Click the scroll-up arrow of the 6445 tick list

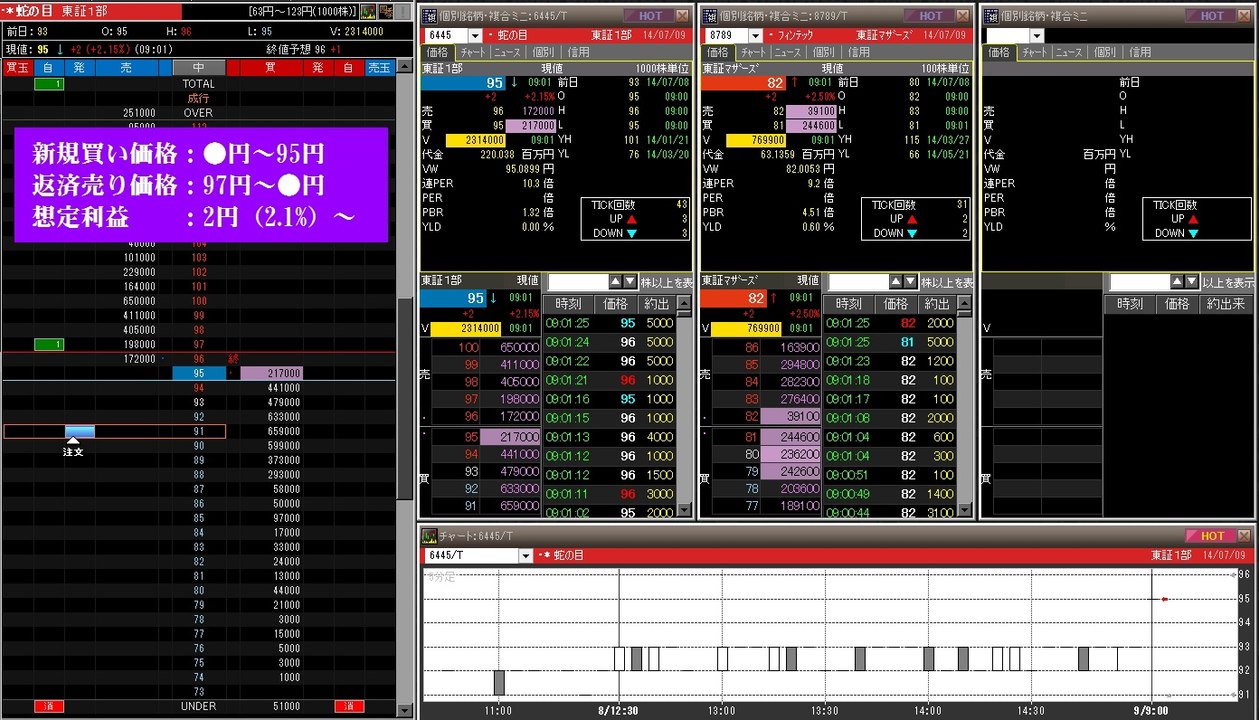[684, 304]
